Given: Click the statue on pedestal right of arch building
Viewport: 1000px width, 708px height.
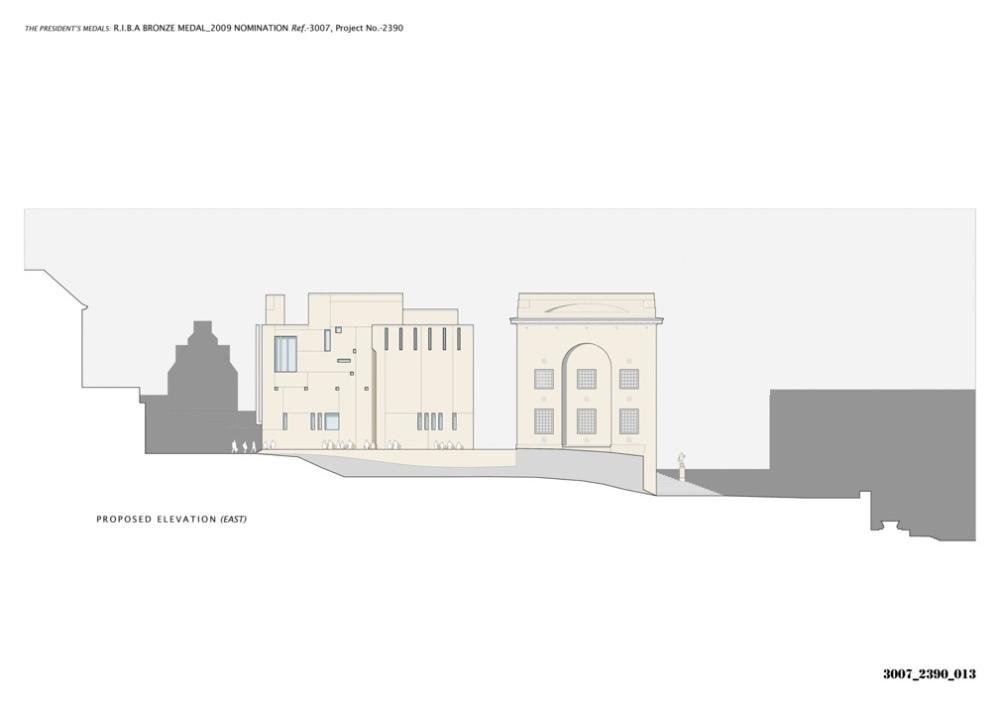Looking at the screenshot, I should pos(682,466).
